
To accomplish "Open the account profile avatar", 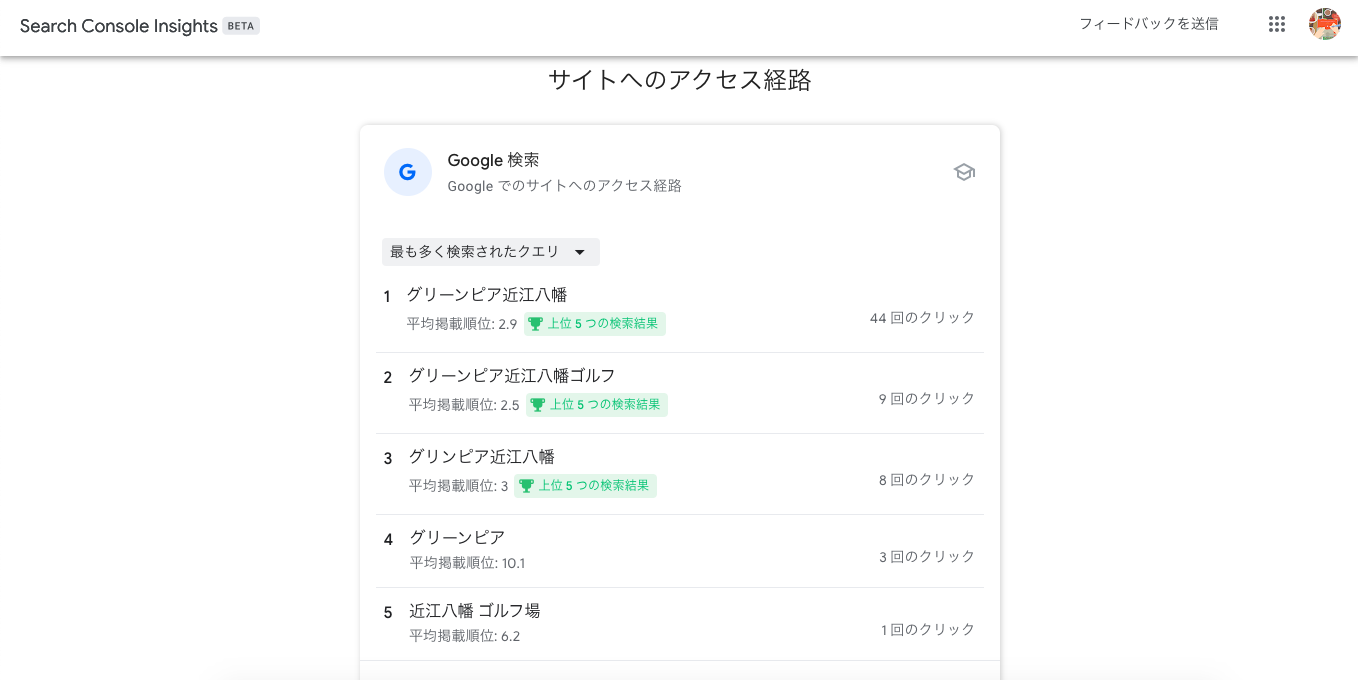I will (x=1325, y=24).
